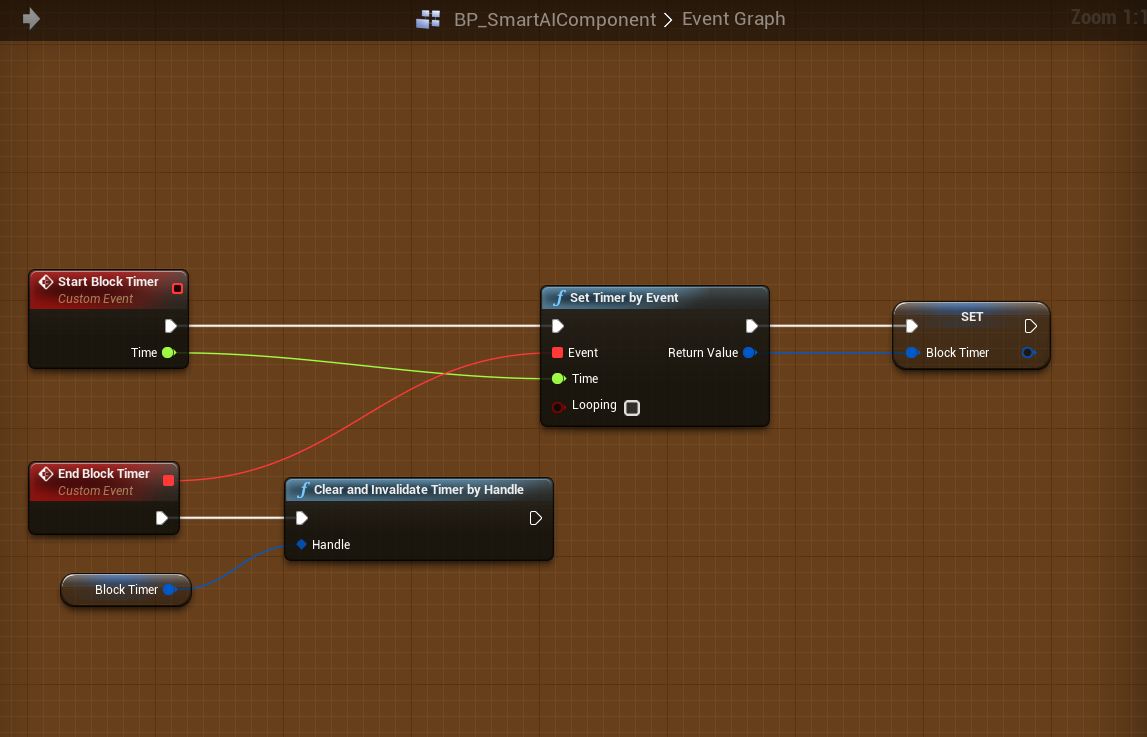1147x737 pixels.
Task: Select Event Graph breadcrumb
Action: click(734, 19)
